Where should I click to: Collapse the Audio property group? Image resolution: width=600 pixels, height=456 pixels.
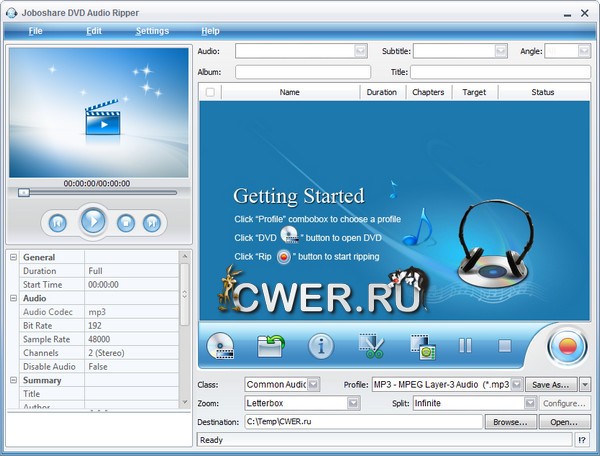pyautogui.click(x=14, y=298)
